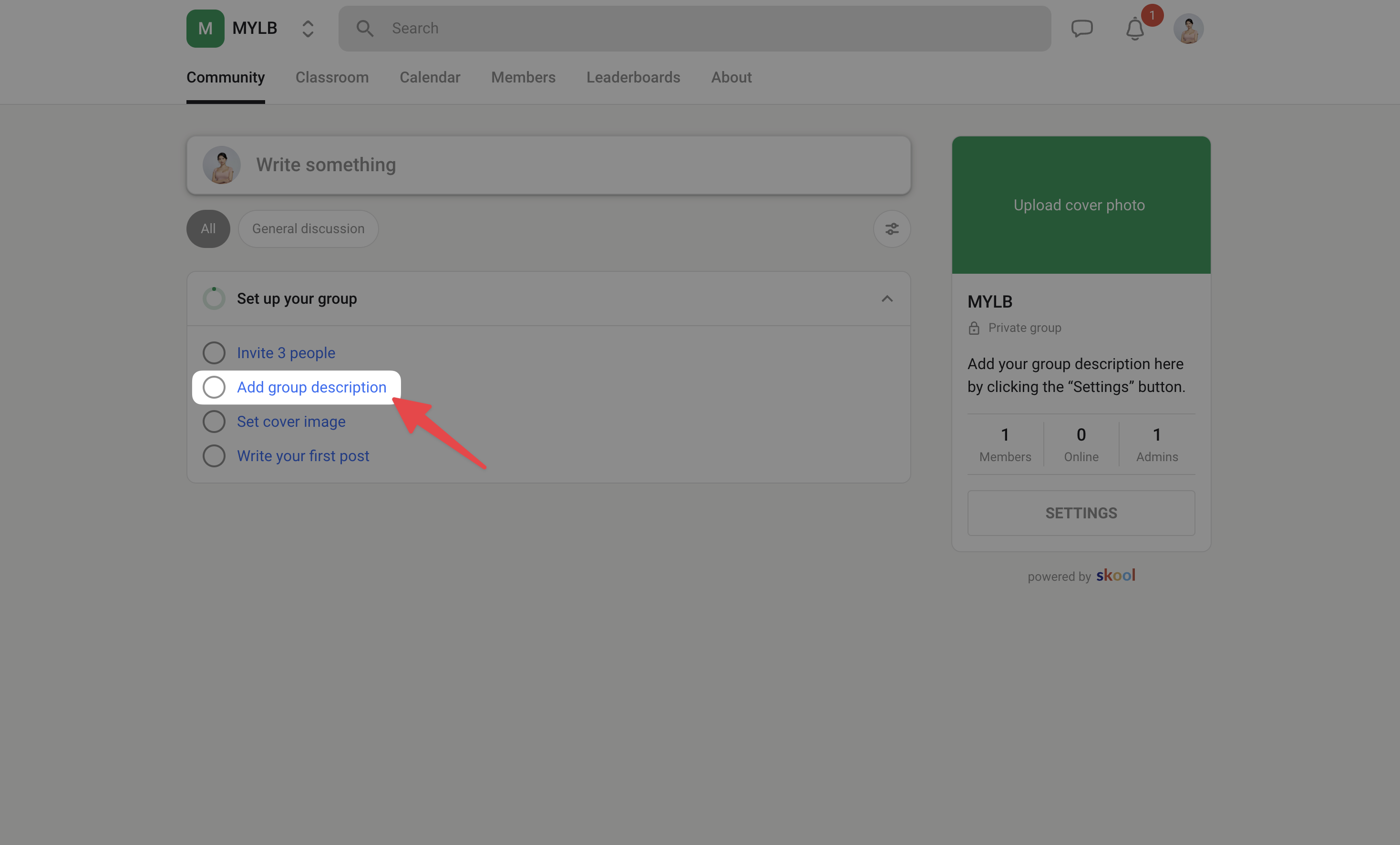Open the post filter sliders icon
1400x845 pixels.
[892, 229]
